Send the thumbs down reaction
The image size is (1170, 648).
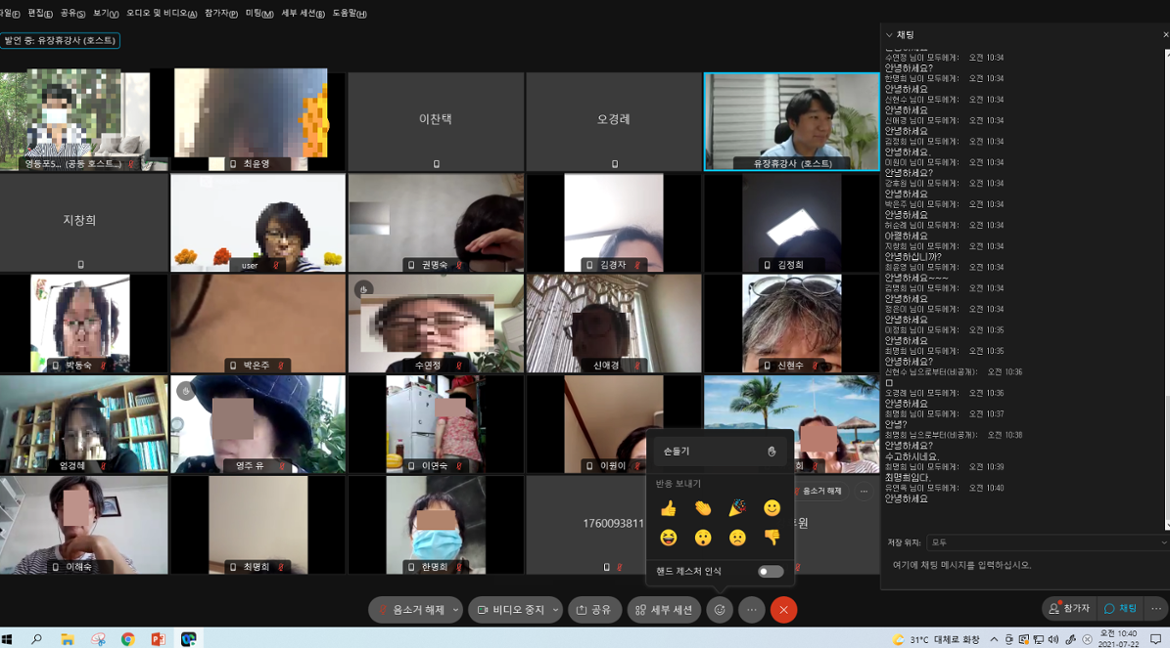[x=771, y=538]
